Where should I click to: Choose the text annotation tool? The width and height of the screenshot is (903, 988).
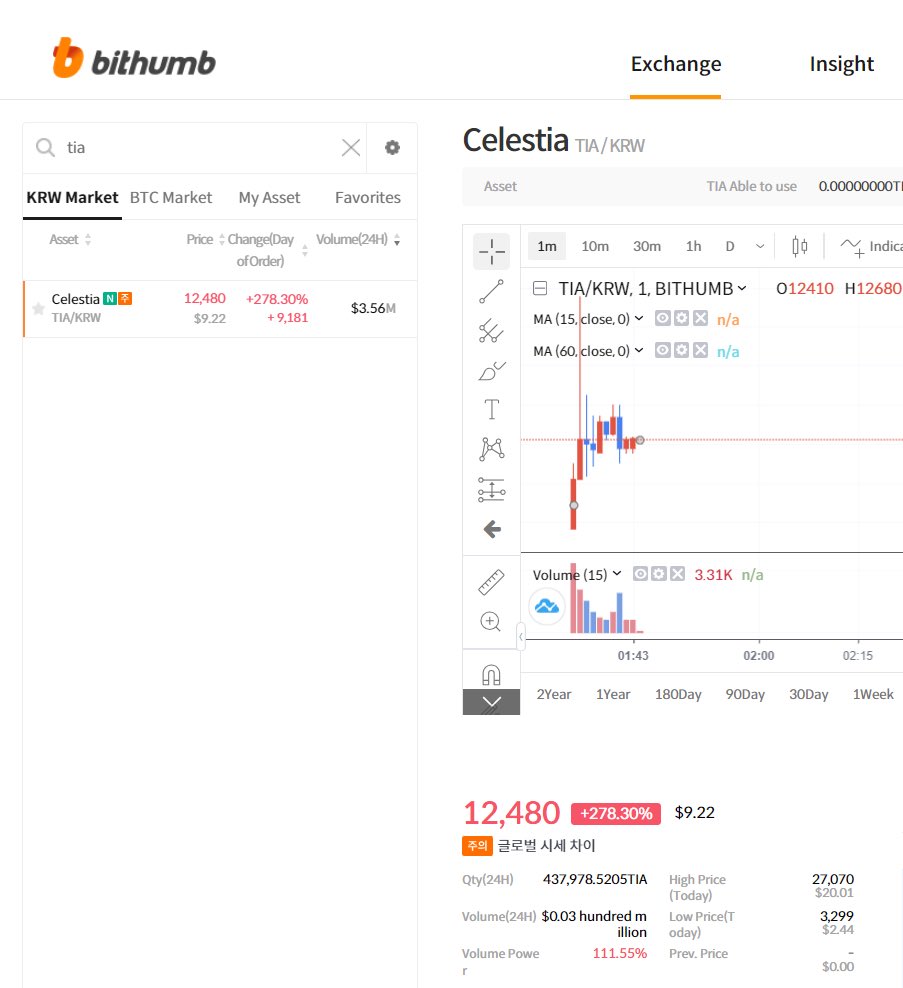491,409
